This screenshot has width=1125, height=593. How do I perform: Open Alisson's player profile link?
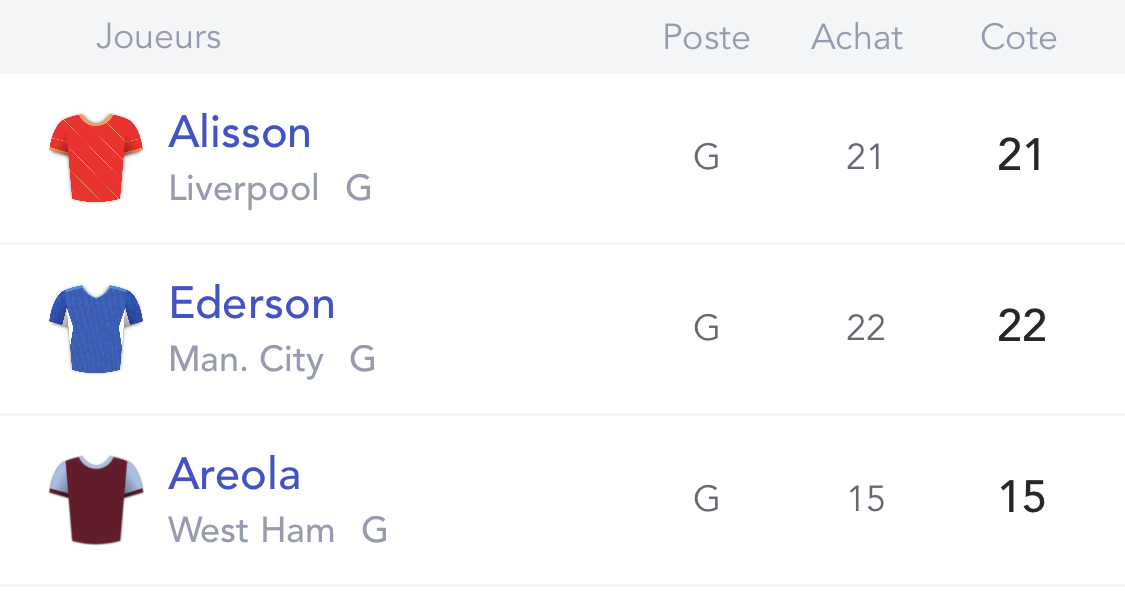point(240,133)
